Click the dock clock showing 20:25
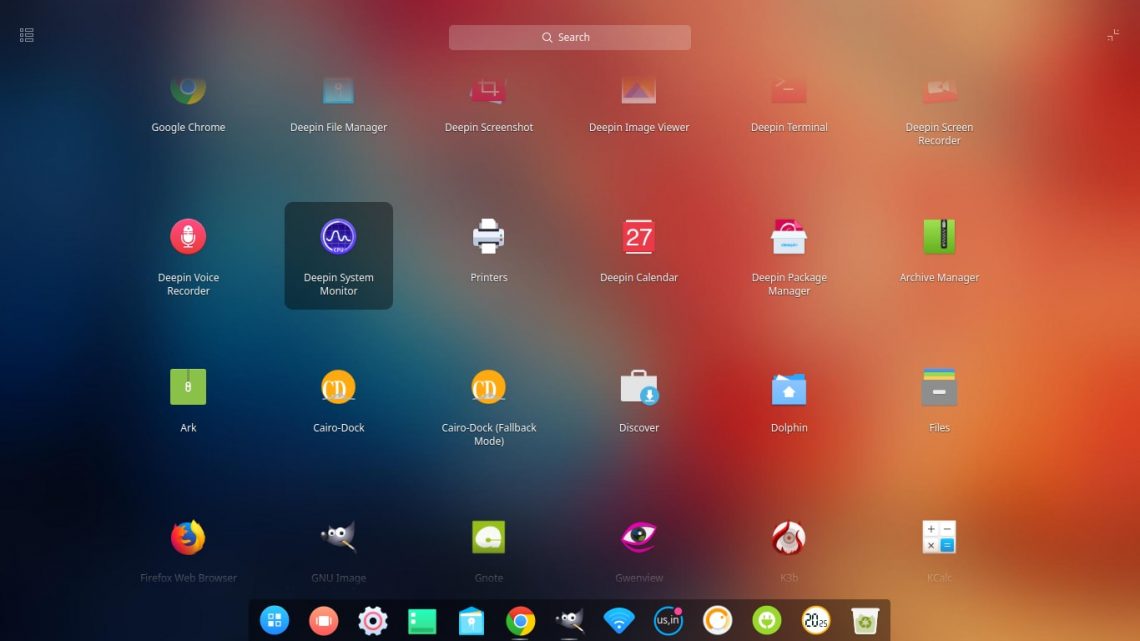This screenshot has width=1140, height=641. coord(816,620)
